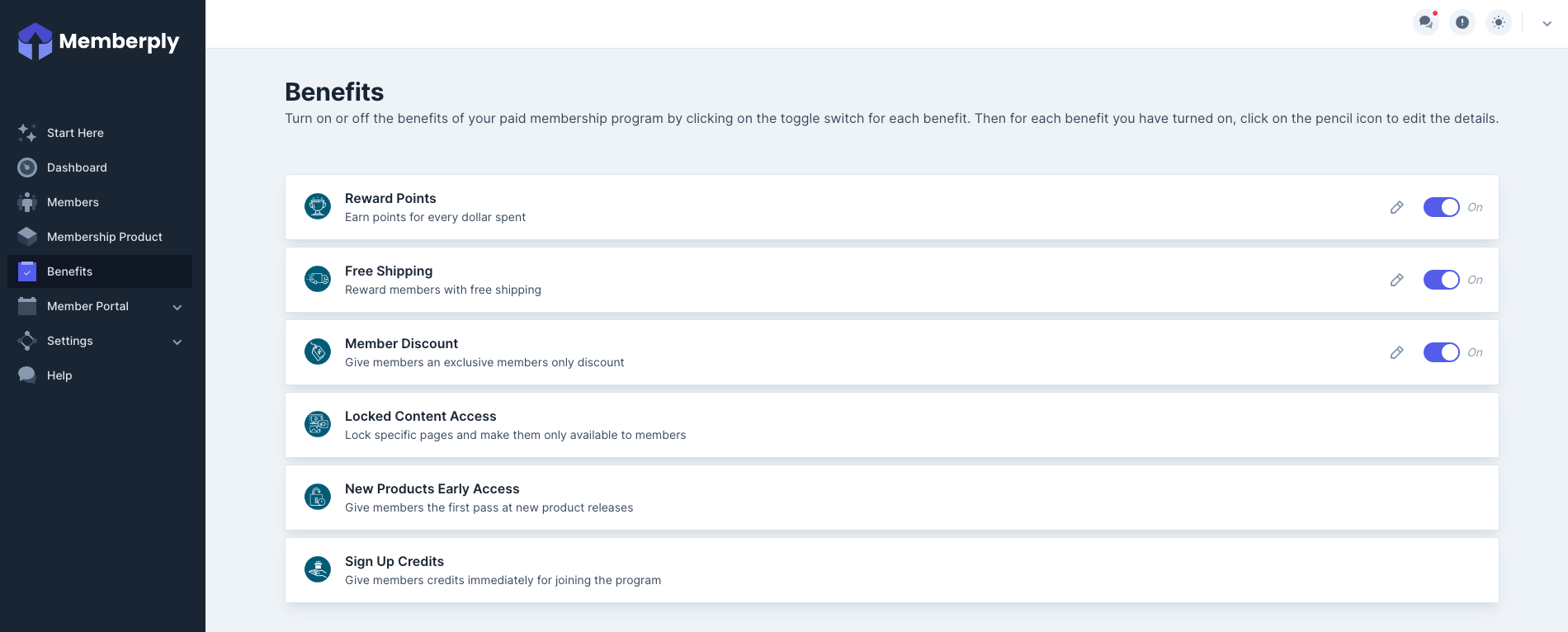
Task: Click the New Products Early Access lock icon
Action: point(317,497)
